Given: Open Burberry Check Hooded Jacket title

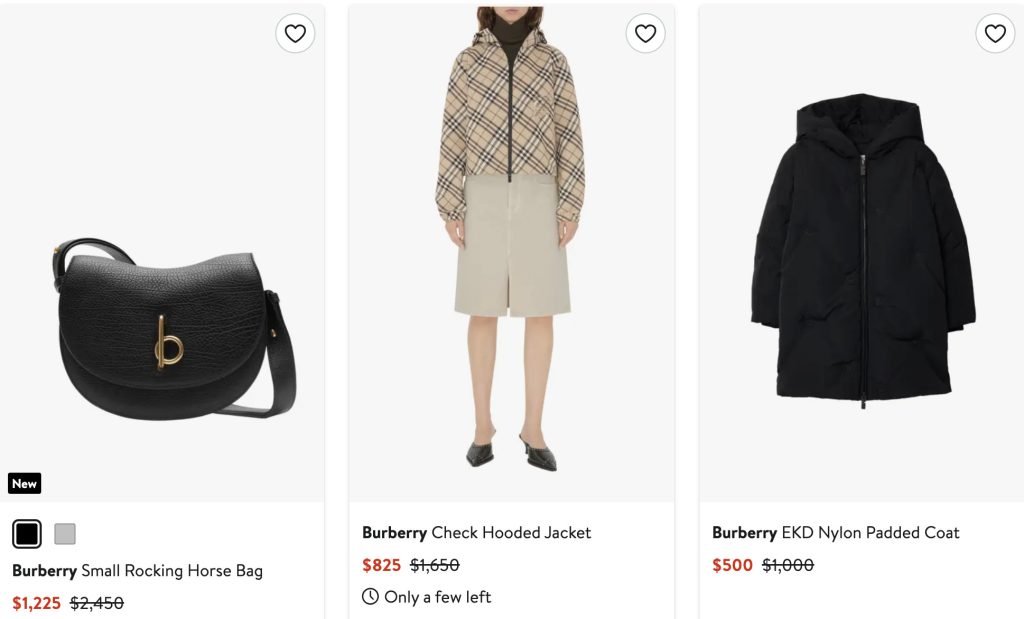Looking at the screenshot, I should click(476, 533).
